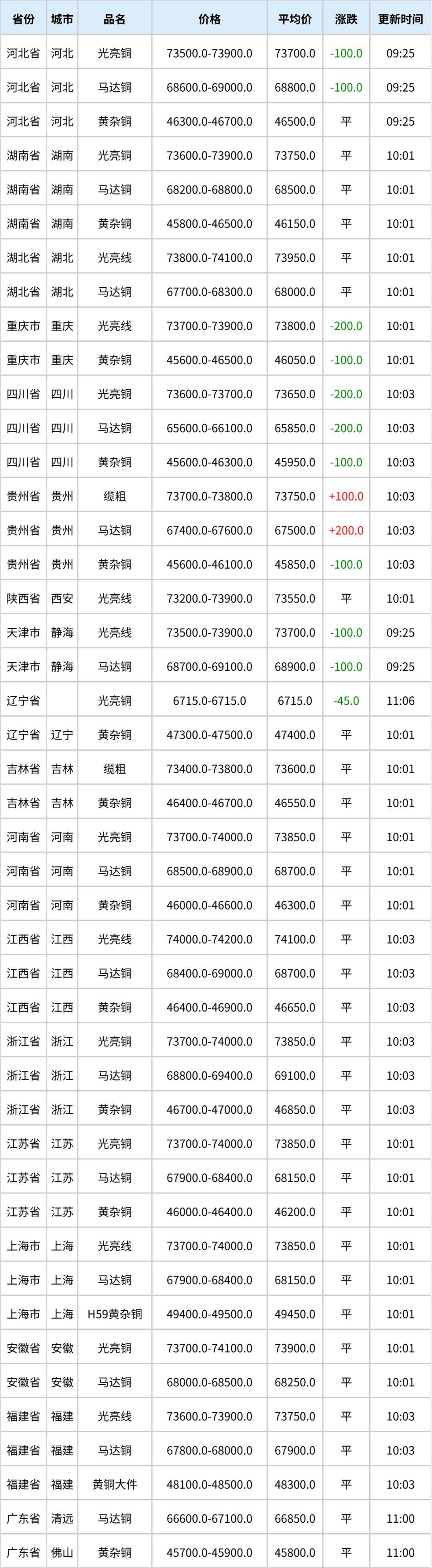
Task: Click price cell 68400.0-69000.0
Action: click(x=209, y=974)
